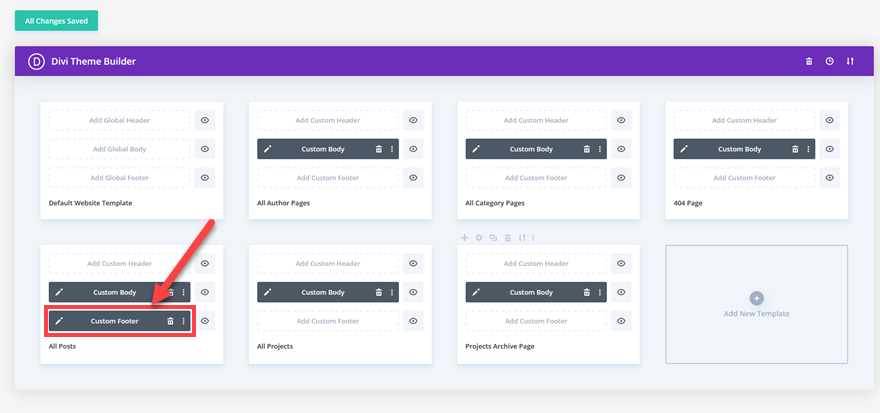Edit All Posts Custom Footer with pencil
Viewport: 880px width, 413px height.
tap(59, 321)
